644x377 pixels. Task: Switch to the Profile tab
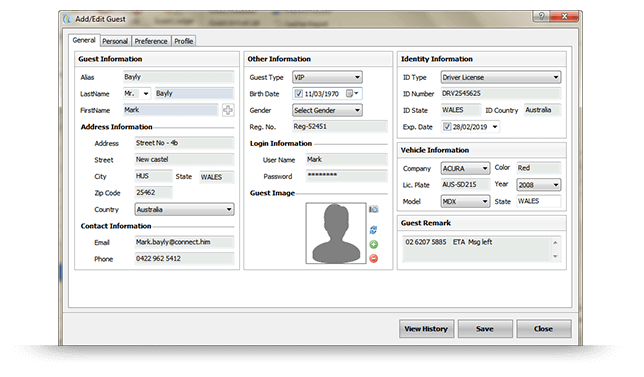[x=183, y=41]
